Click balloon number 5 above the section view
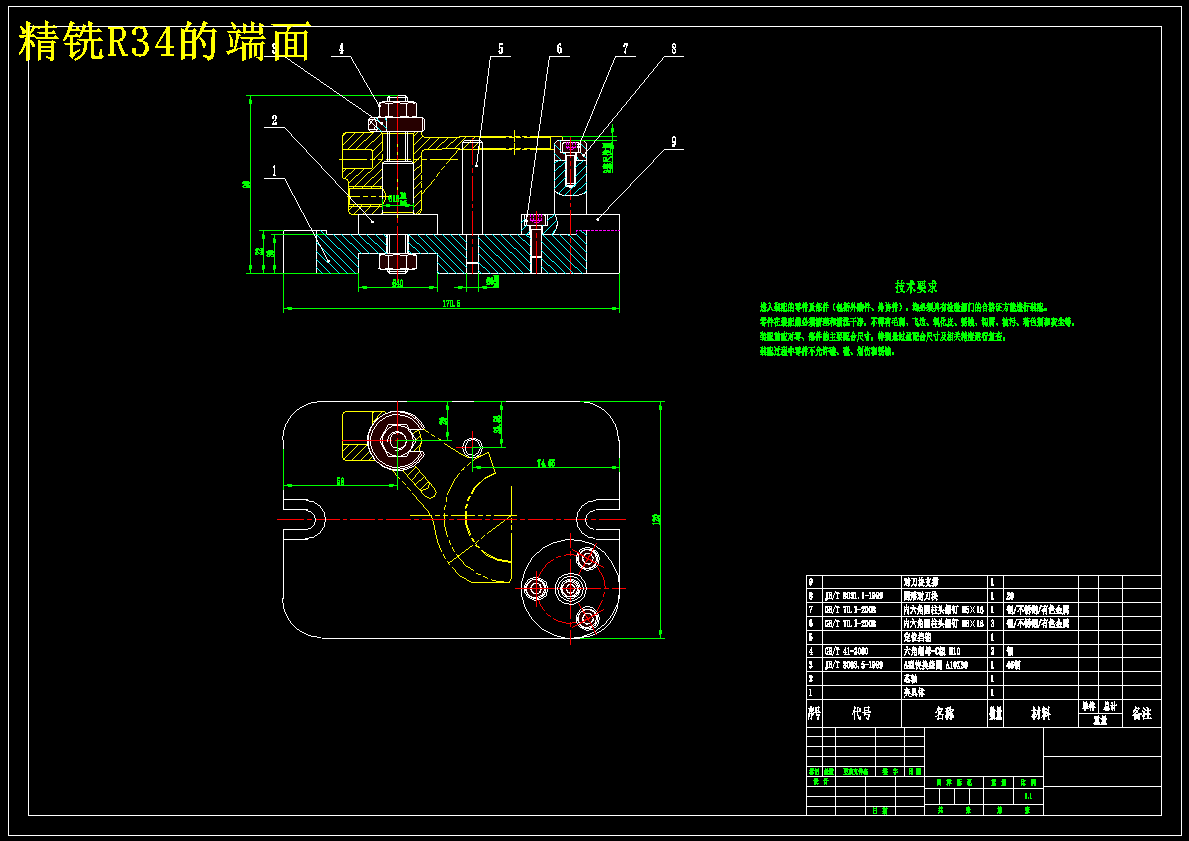 500,49
